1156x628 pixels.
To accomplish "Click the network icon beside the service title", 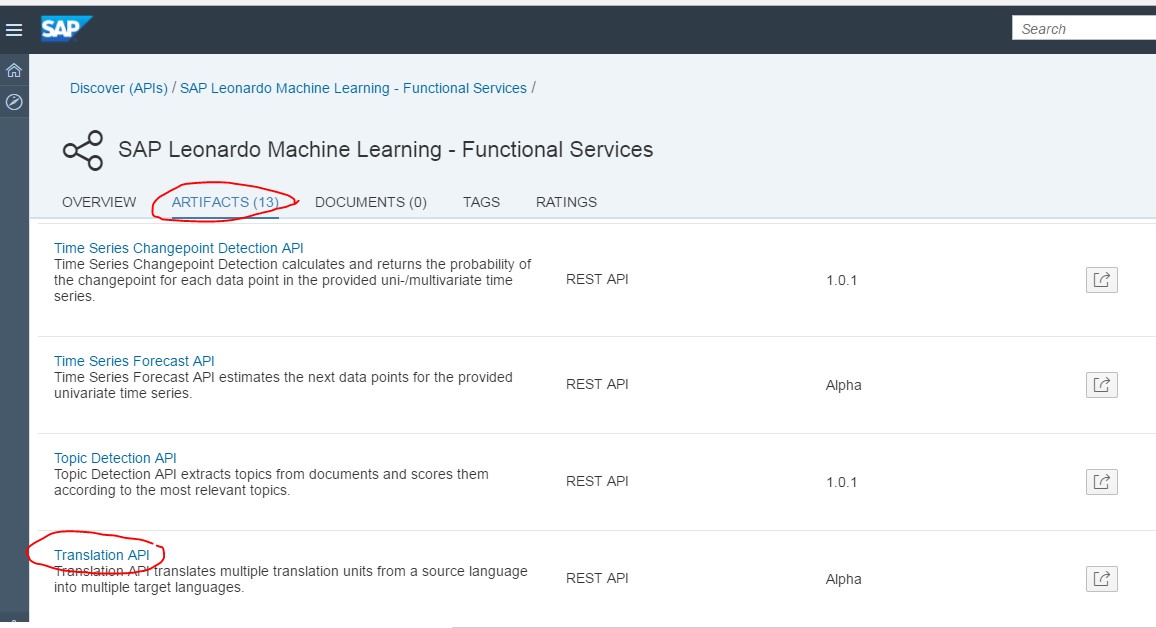I will [x=84, y=148].
